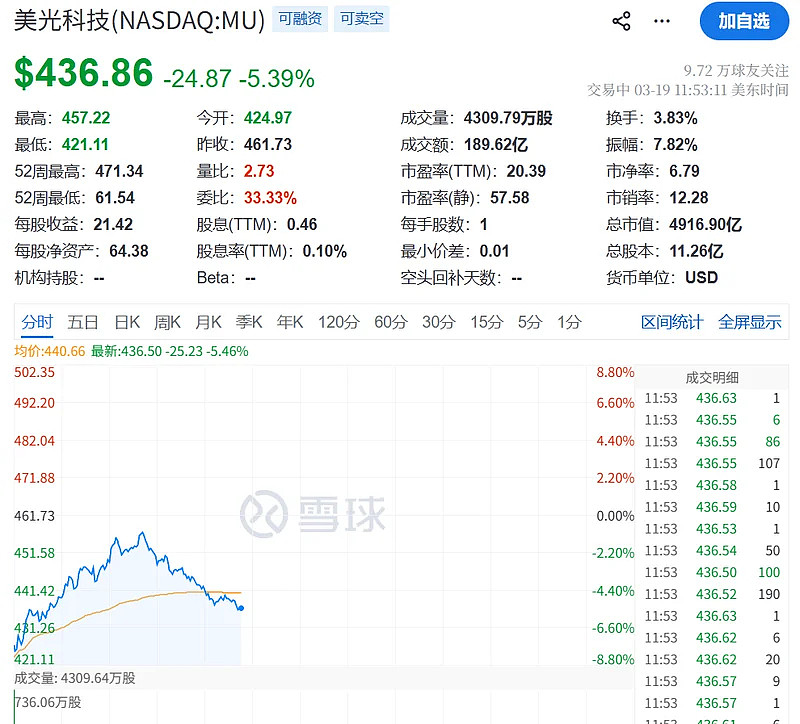Click the 加自选 button
The width and height of the screenshot is (800, 724).
coord(744,21)
